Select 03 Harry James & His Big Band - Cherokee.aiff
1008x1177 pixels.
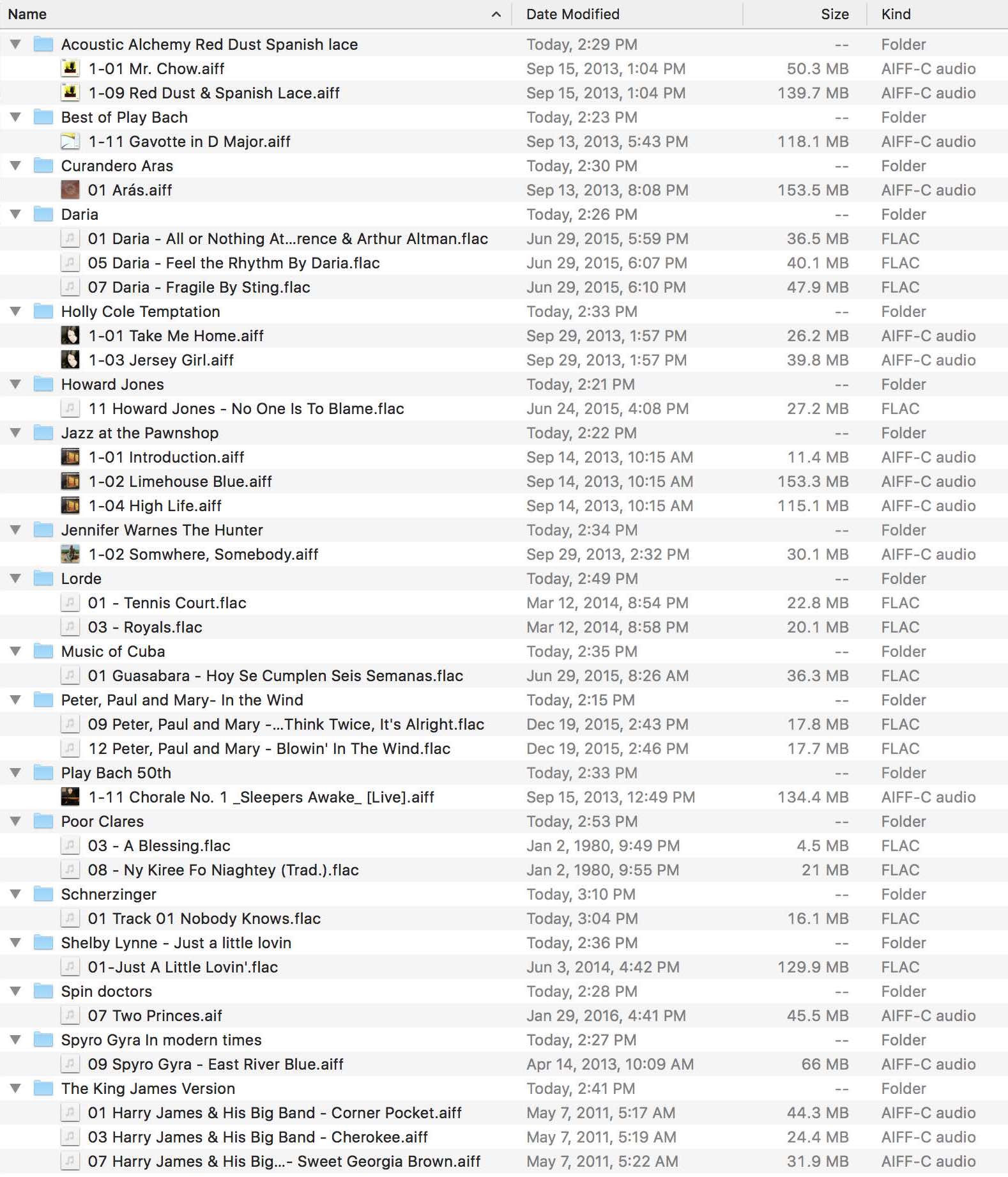pyautogui.click(x=504, y=1137)
